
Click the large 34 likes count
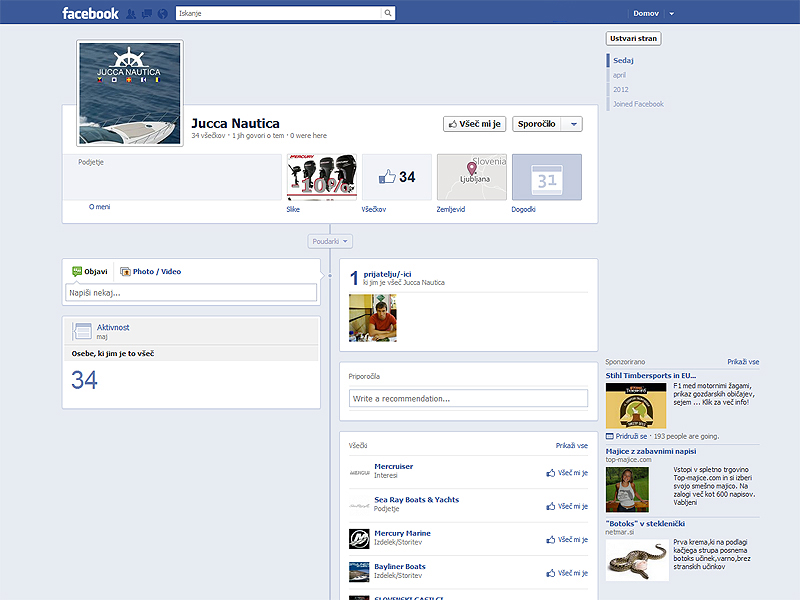84,380
